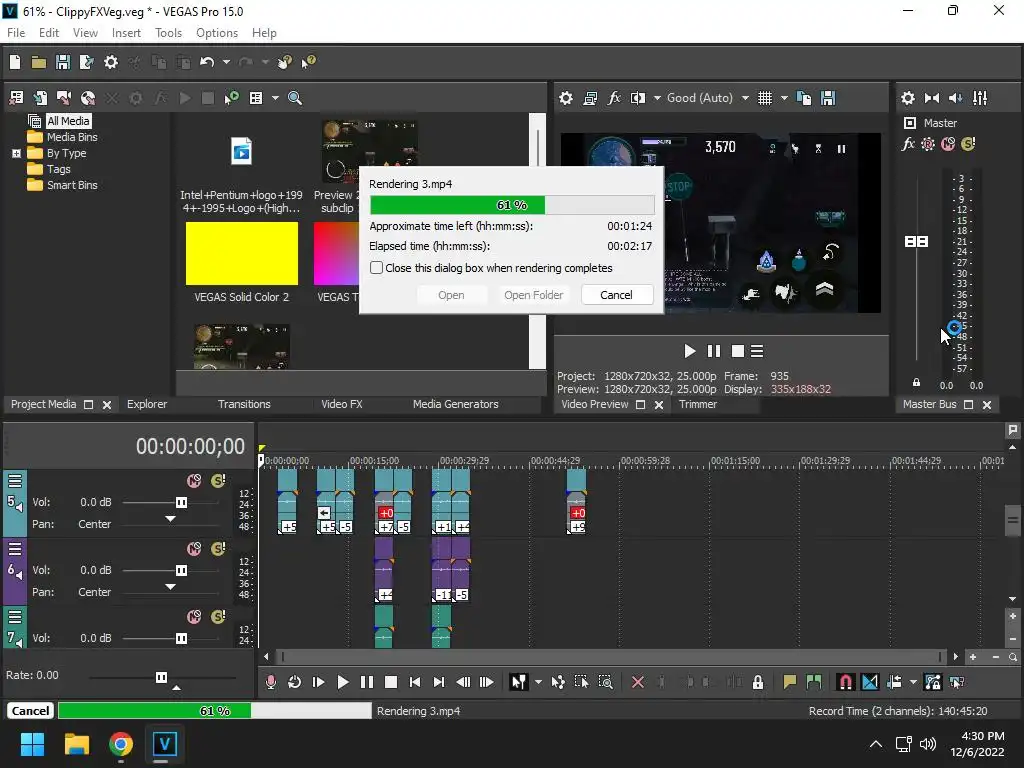Toggle Split Screen View icon in preview
The height and width of the screenshot is (768, 1024).
tap(638, 98)
